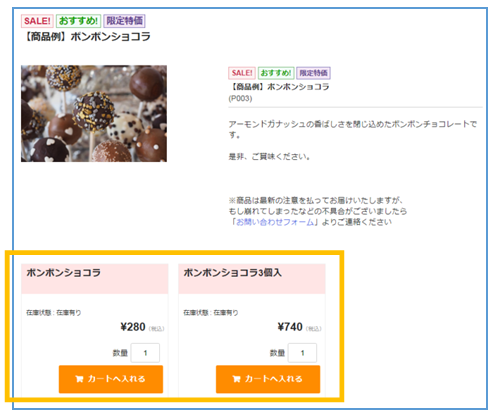493x414 pixels.
Task: Click the 限定特価 badge beside the product description
Action: 313,73
